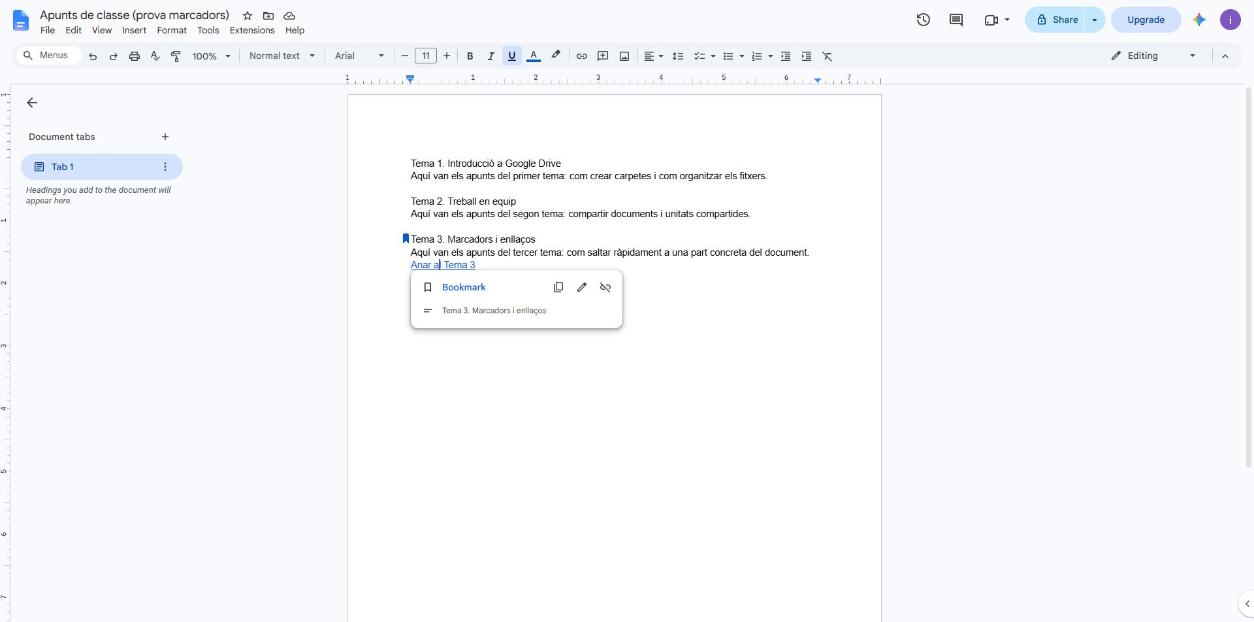
Task: Activate the paint format tool
Action: click(176, 56)
